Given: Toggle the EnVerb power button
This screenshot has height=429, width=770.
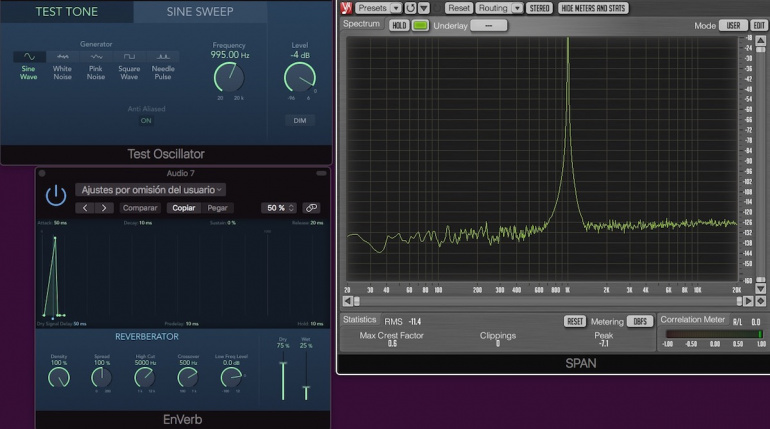Looking at the screenshot, I should click(56, 195).
